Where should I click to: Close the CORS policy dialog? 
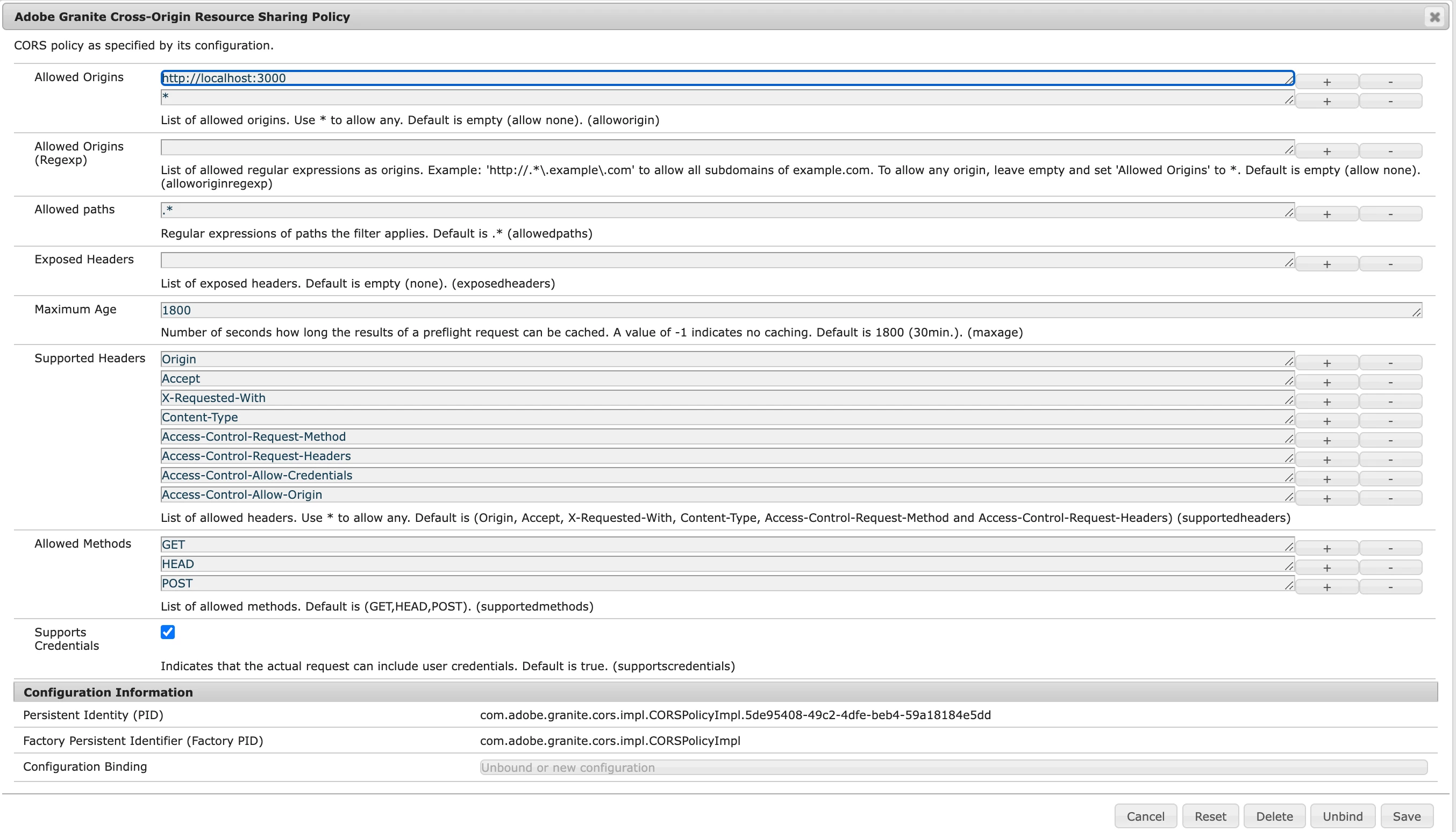point(1434,17)
